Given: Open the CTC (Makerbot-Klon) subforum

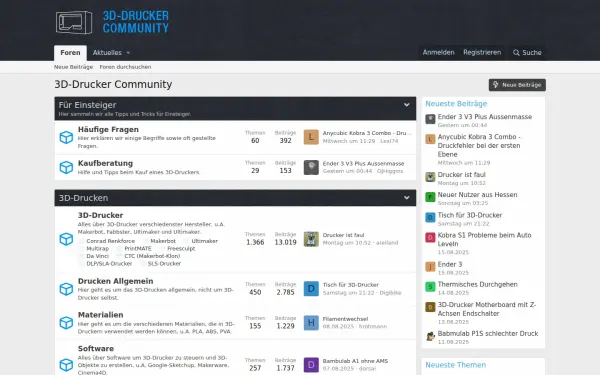Looking at the screenshot, I should [152, 256].
